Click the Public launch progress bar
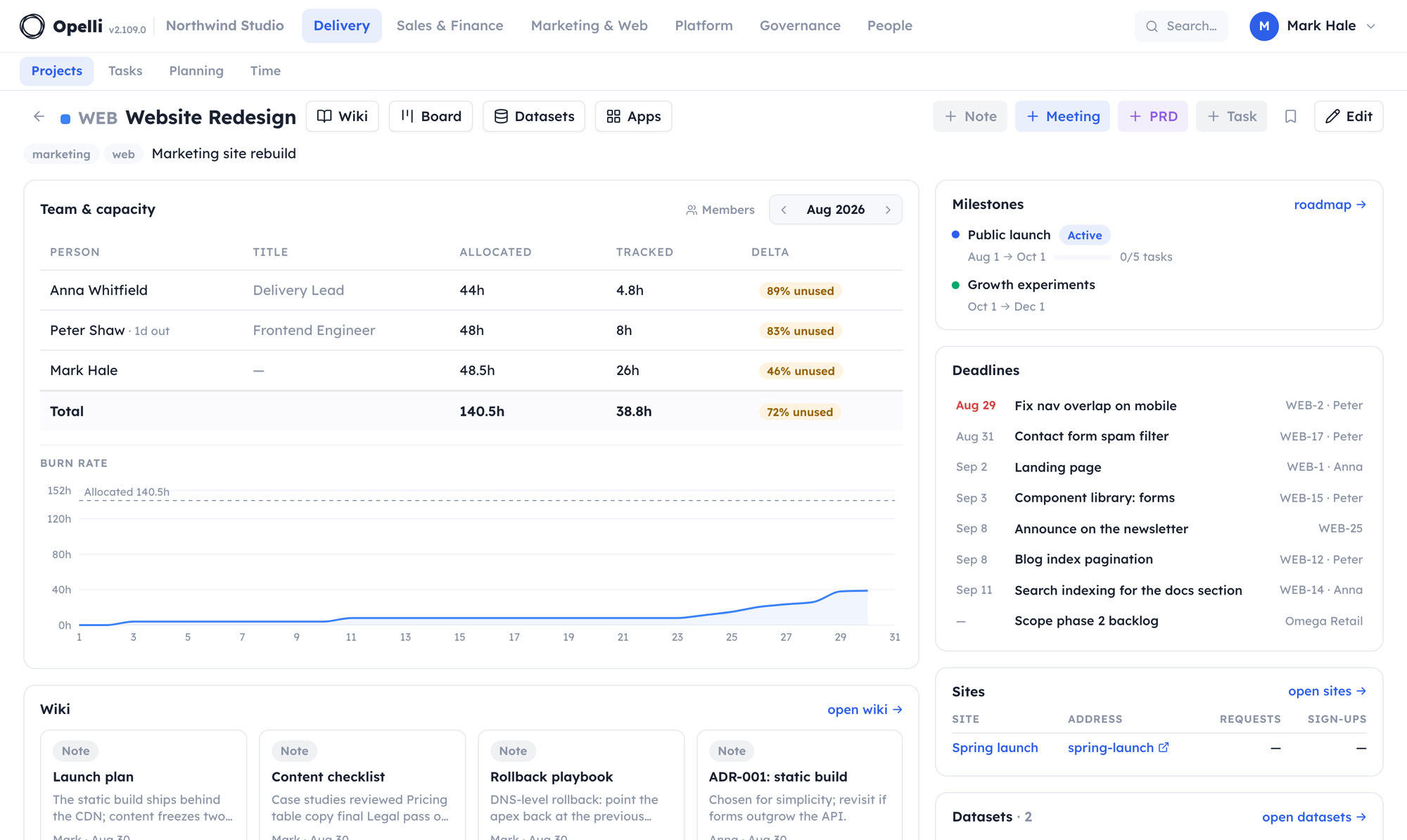Viewport: 1407px width, 840px height. (1083, 257)
